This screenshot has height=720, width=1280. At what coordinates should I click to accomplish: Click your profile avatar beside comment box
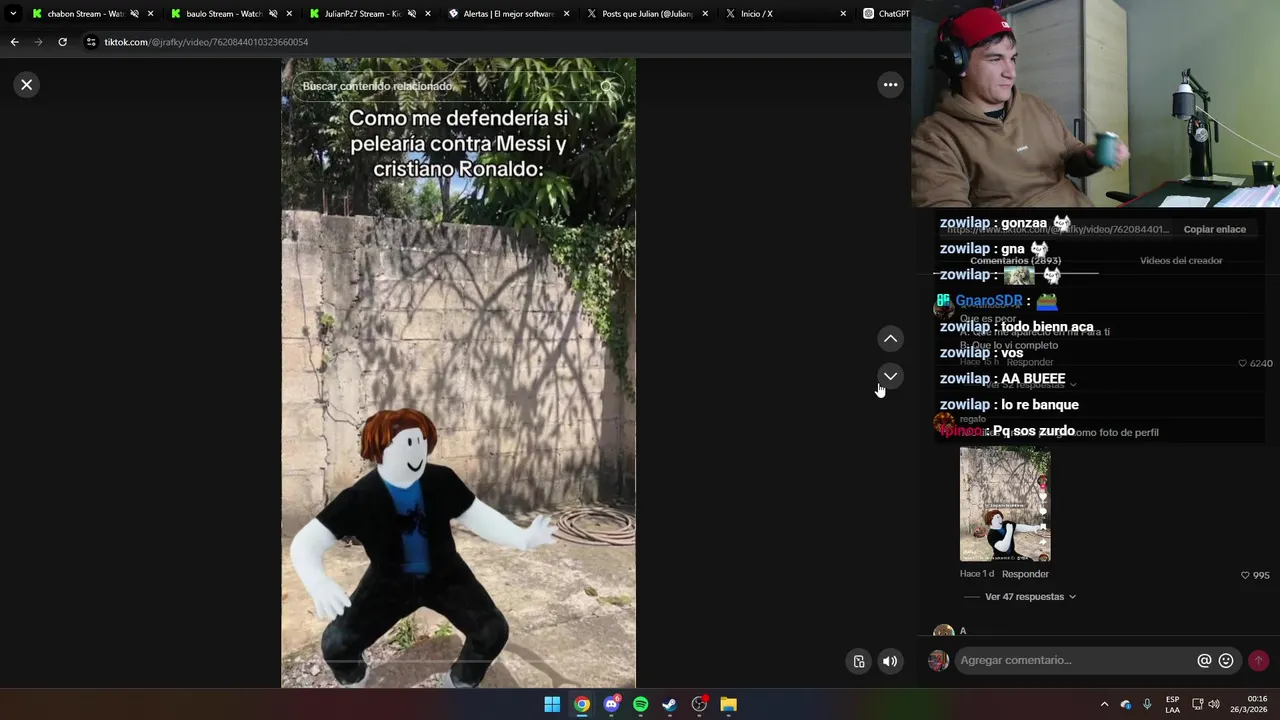(x=938, y=660)
